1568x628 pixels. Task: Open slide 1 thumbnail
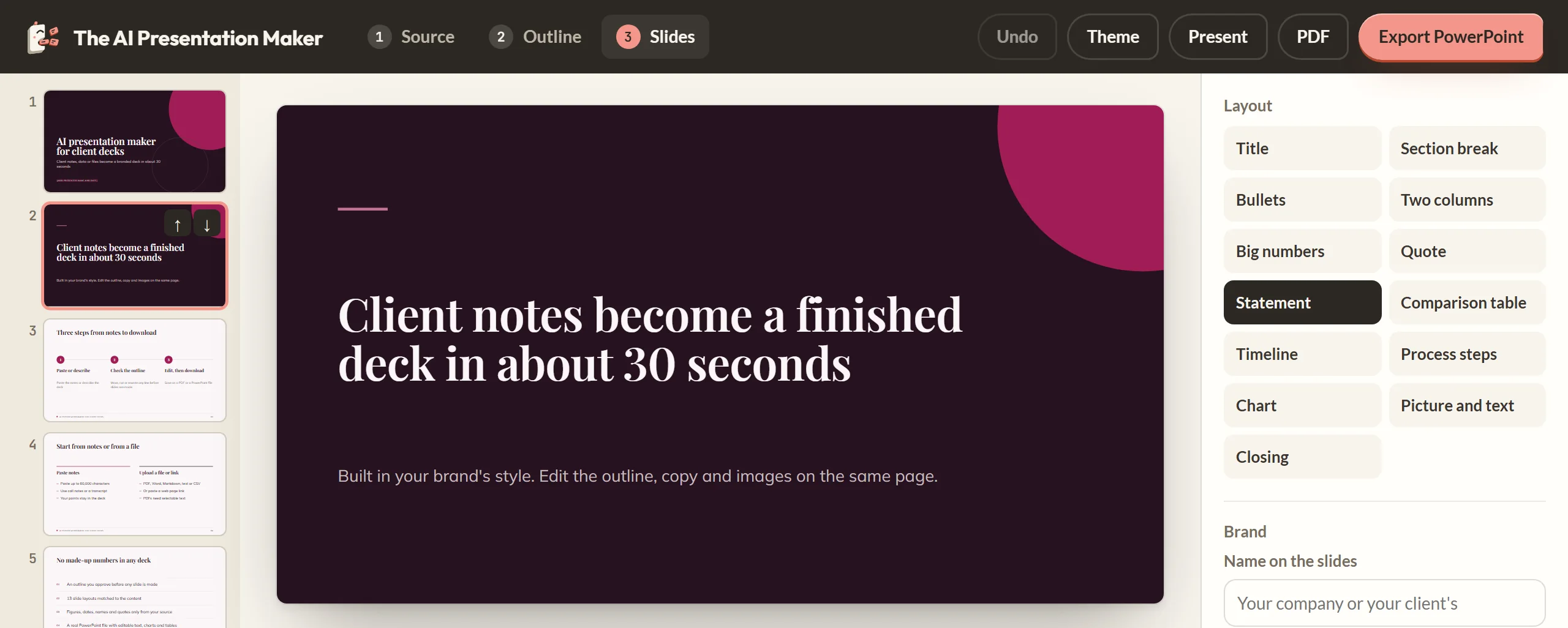pyautogui.click(x=135, y=141)
